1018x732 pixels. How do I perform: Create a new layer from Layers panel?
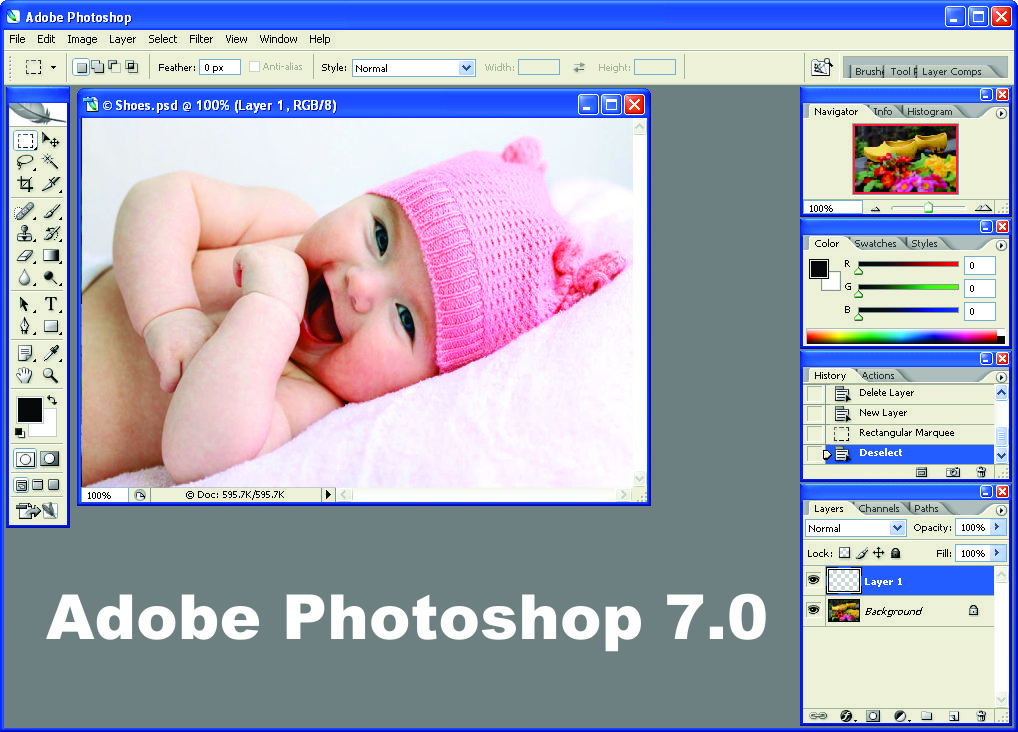tap(954, 716)
